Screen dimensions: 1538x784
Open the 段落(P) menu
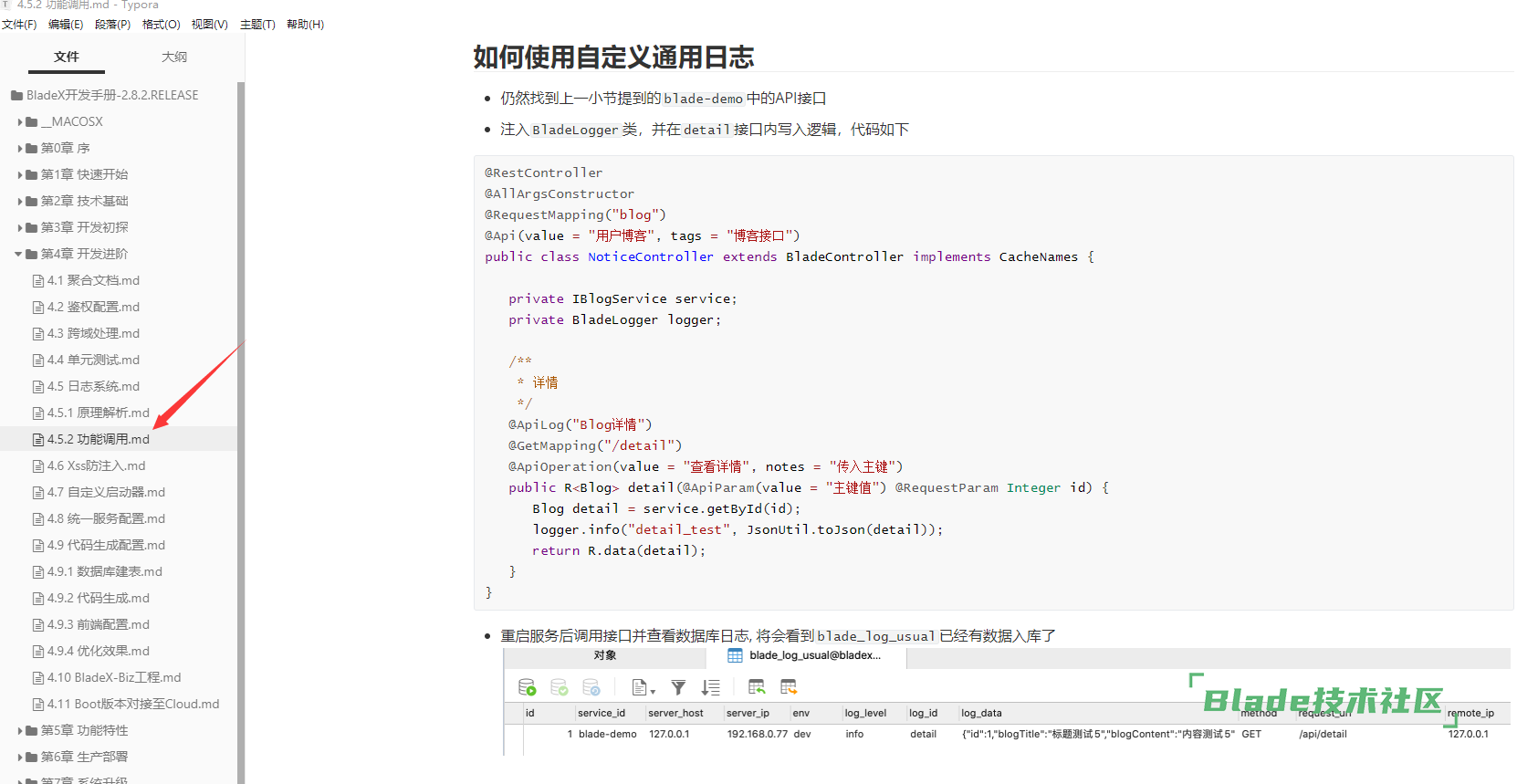click(x=113, y=25)
